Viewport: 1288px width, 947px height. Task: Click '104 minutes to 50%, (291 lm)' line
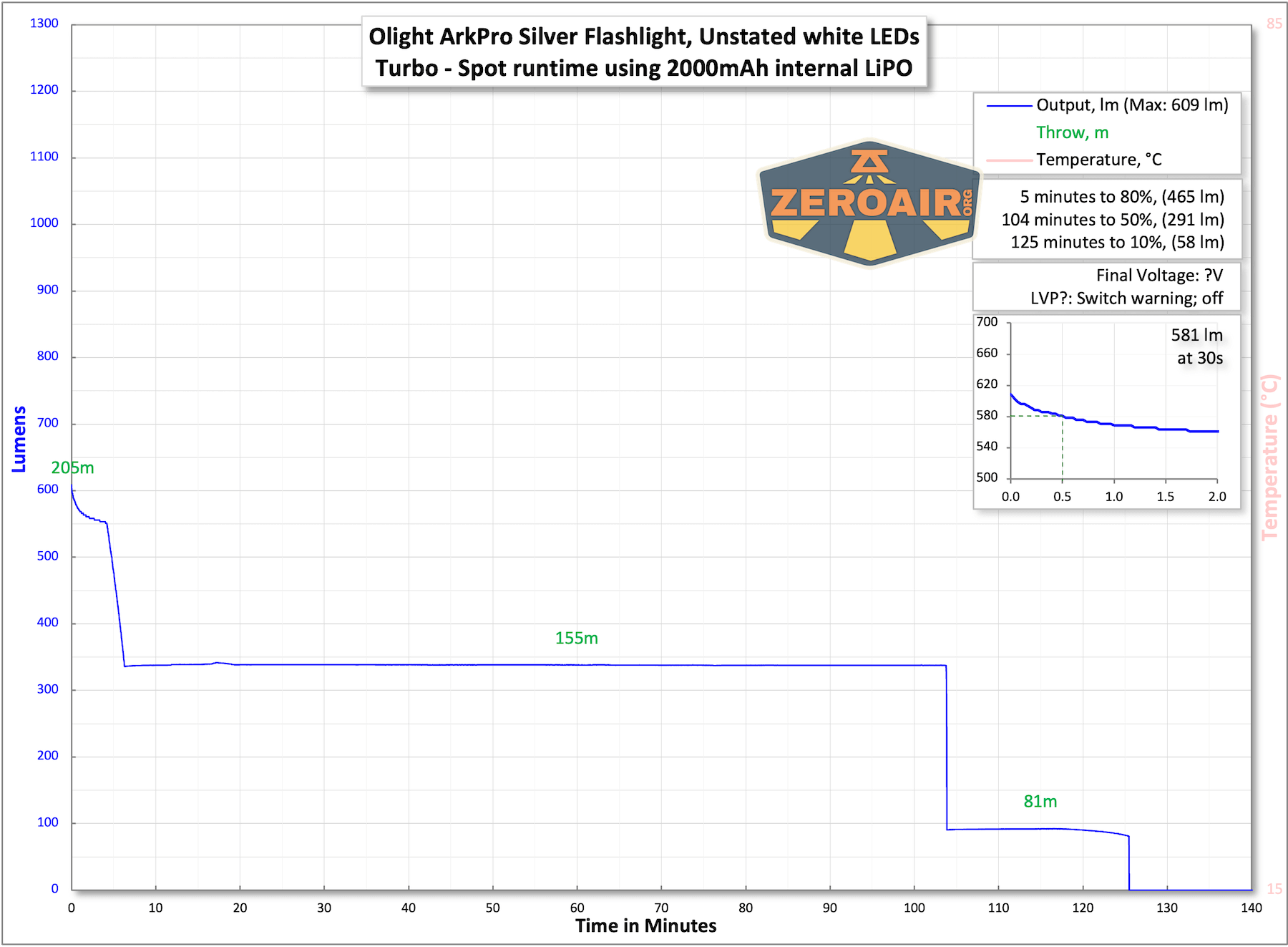point(1112,220)
